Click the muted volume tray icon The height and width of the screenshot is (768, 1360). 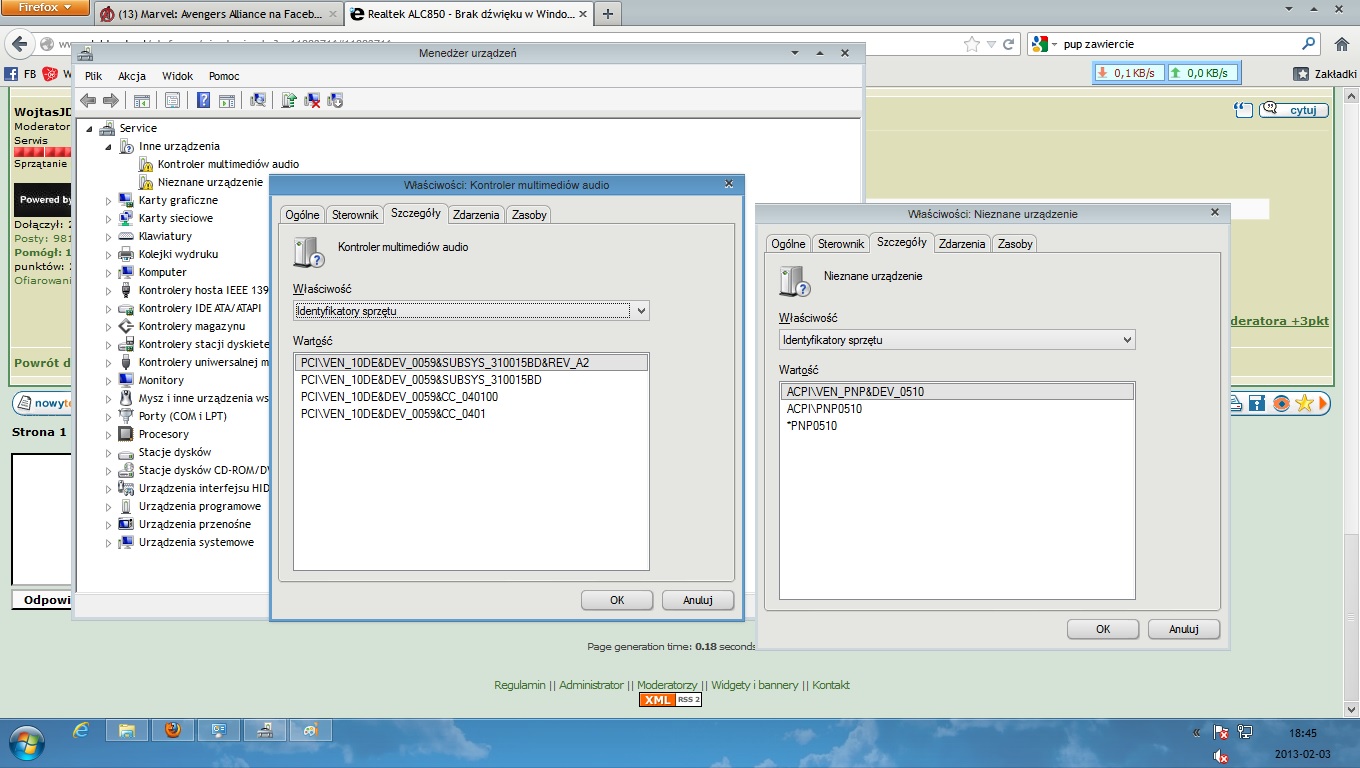pyautogui.click(x=1221, y=756)
